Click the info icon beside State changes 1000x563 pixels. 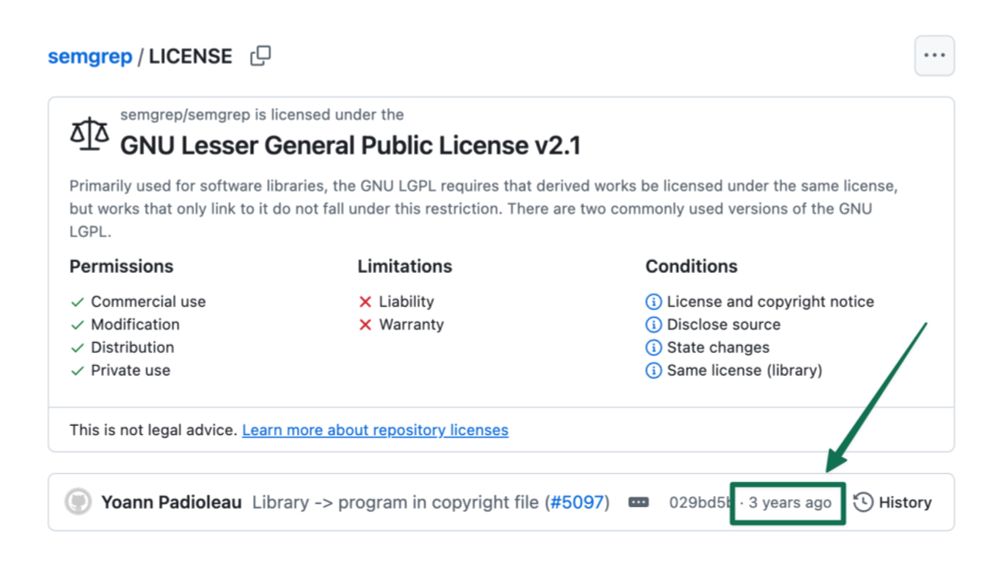click(x=654, y=347)
